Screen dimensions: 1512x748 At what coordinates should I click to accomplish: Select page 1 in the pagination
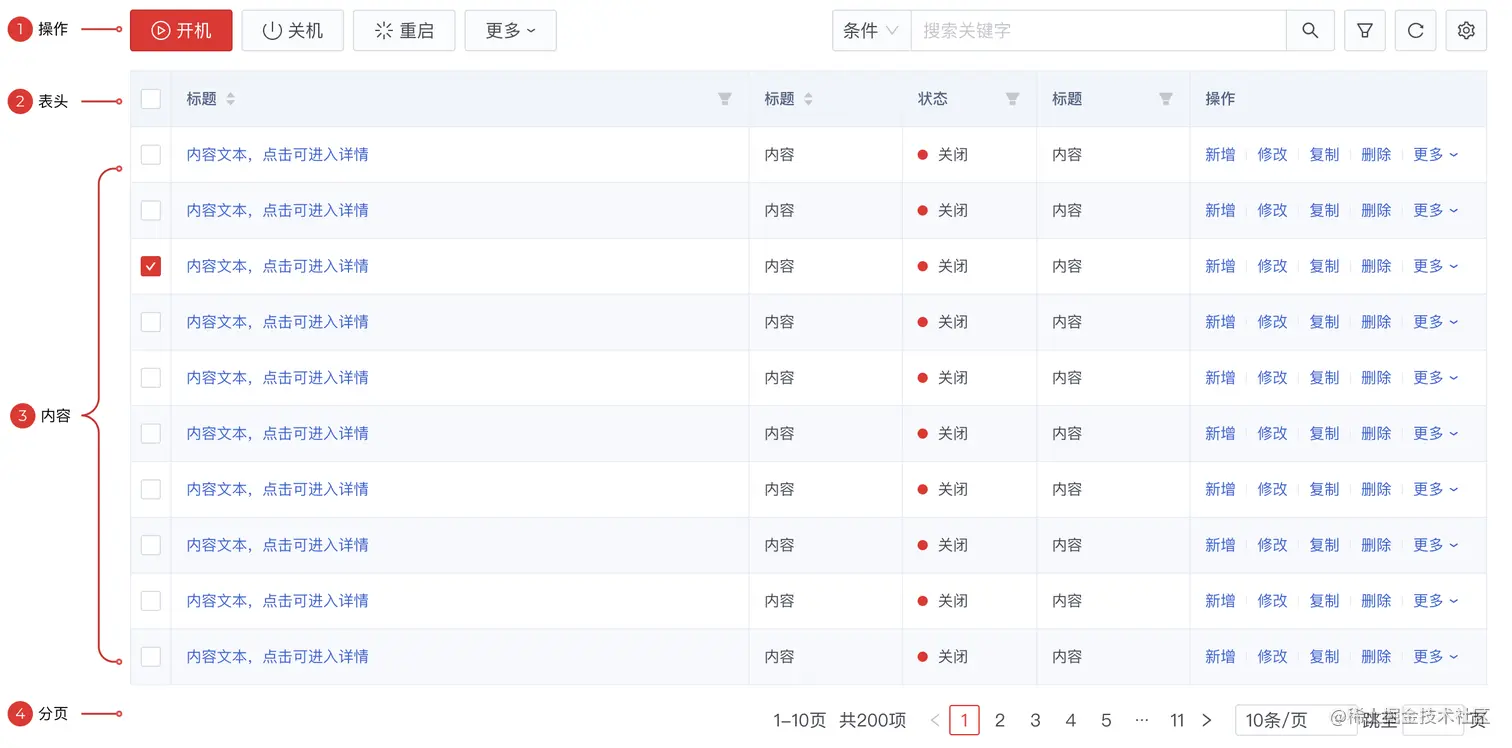point(964,720)
